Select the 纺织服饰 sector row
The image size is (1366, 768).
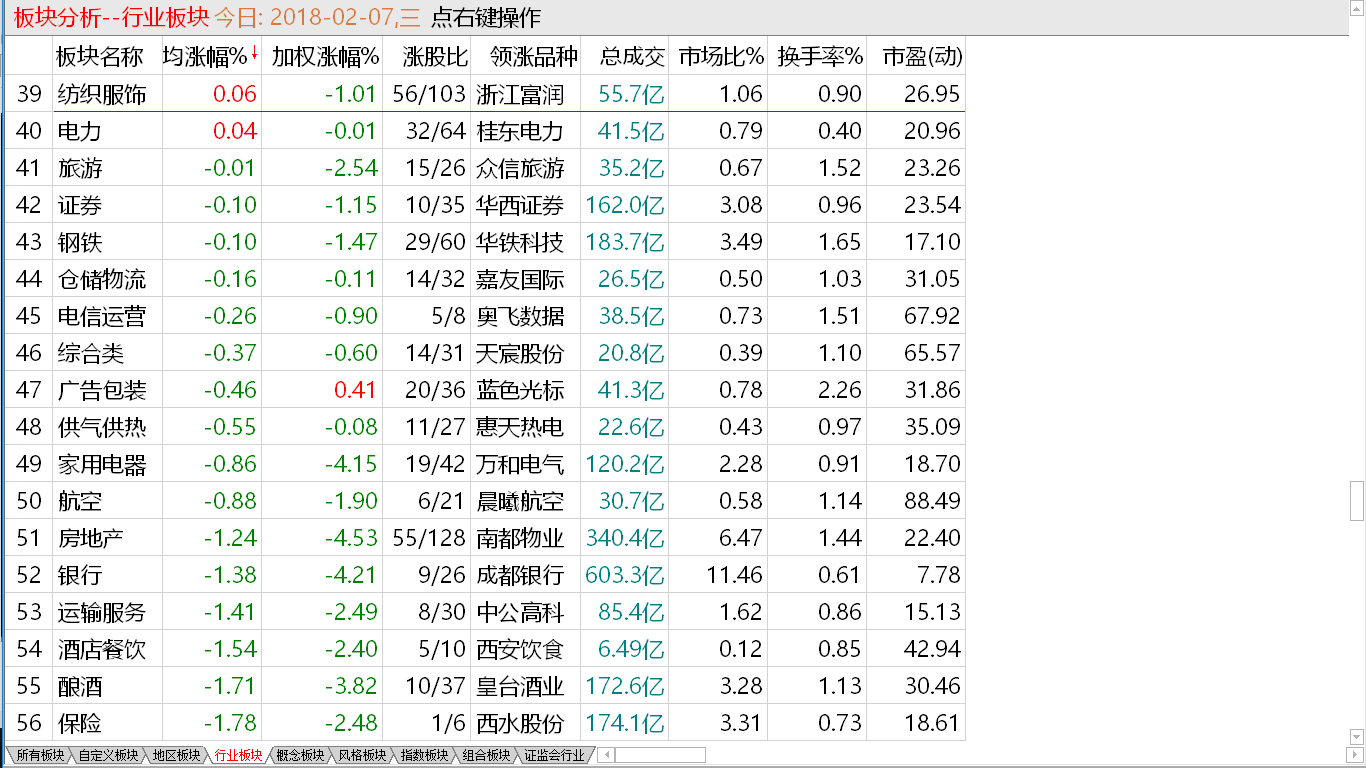(x=485, y=94)
